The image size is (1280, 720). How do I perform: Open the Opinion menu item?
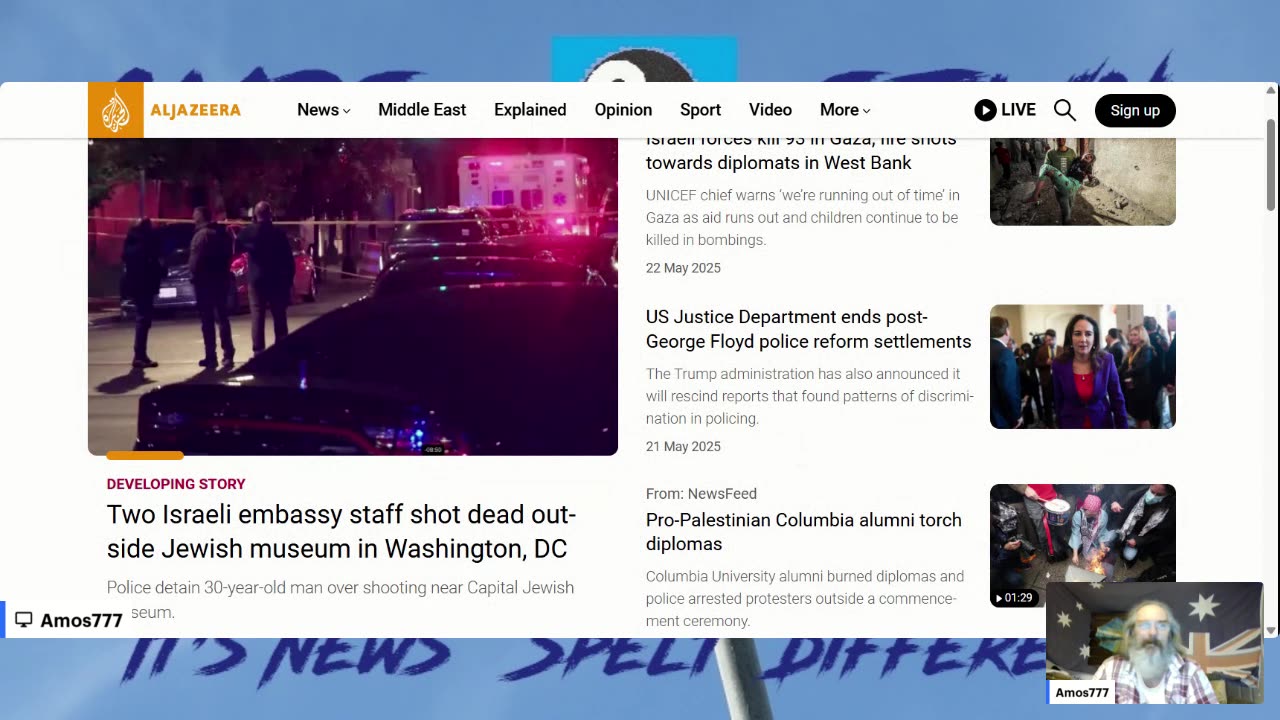(x=623, y=110)
